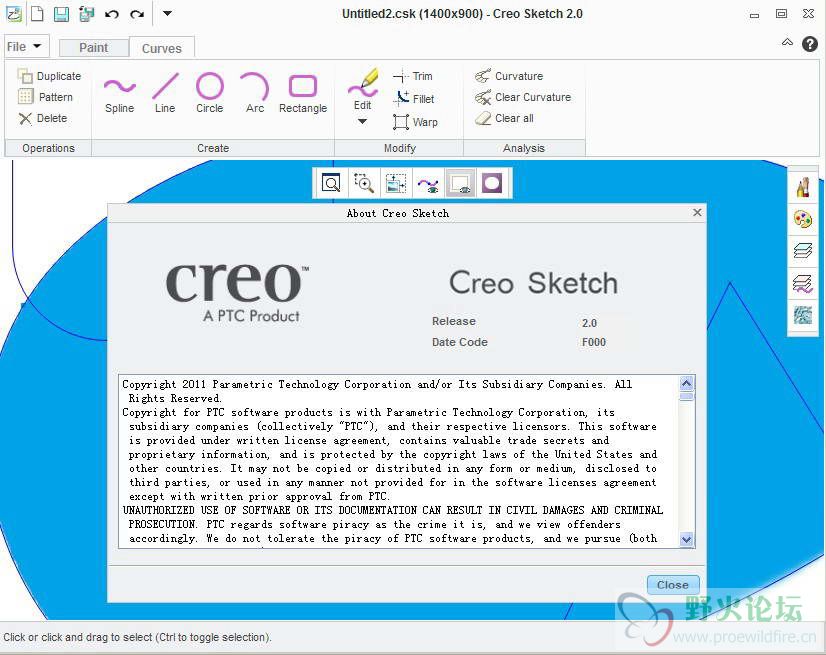826x655 pixels.
Task: Click the copyright text scroll down arrow
Action: point(686,539)
